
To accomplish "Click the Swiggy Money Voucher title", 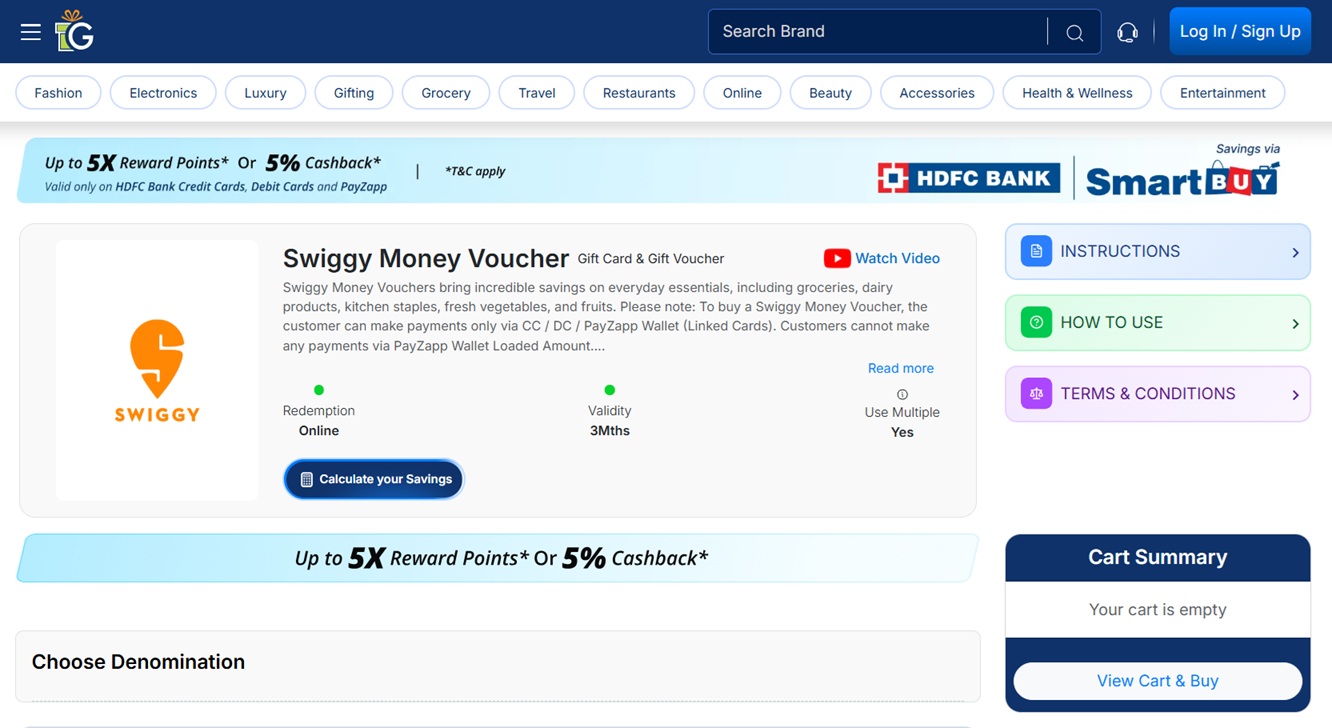I will click(426, 258).
